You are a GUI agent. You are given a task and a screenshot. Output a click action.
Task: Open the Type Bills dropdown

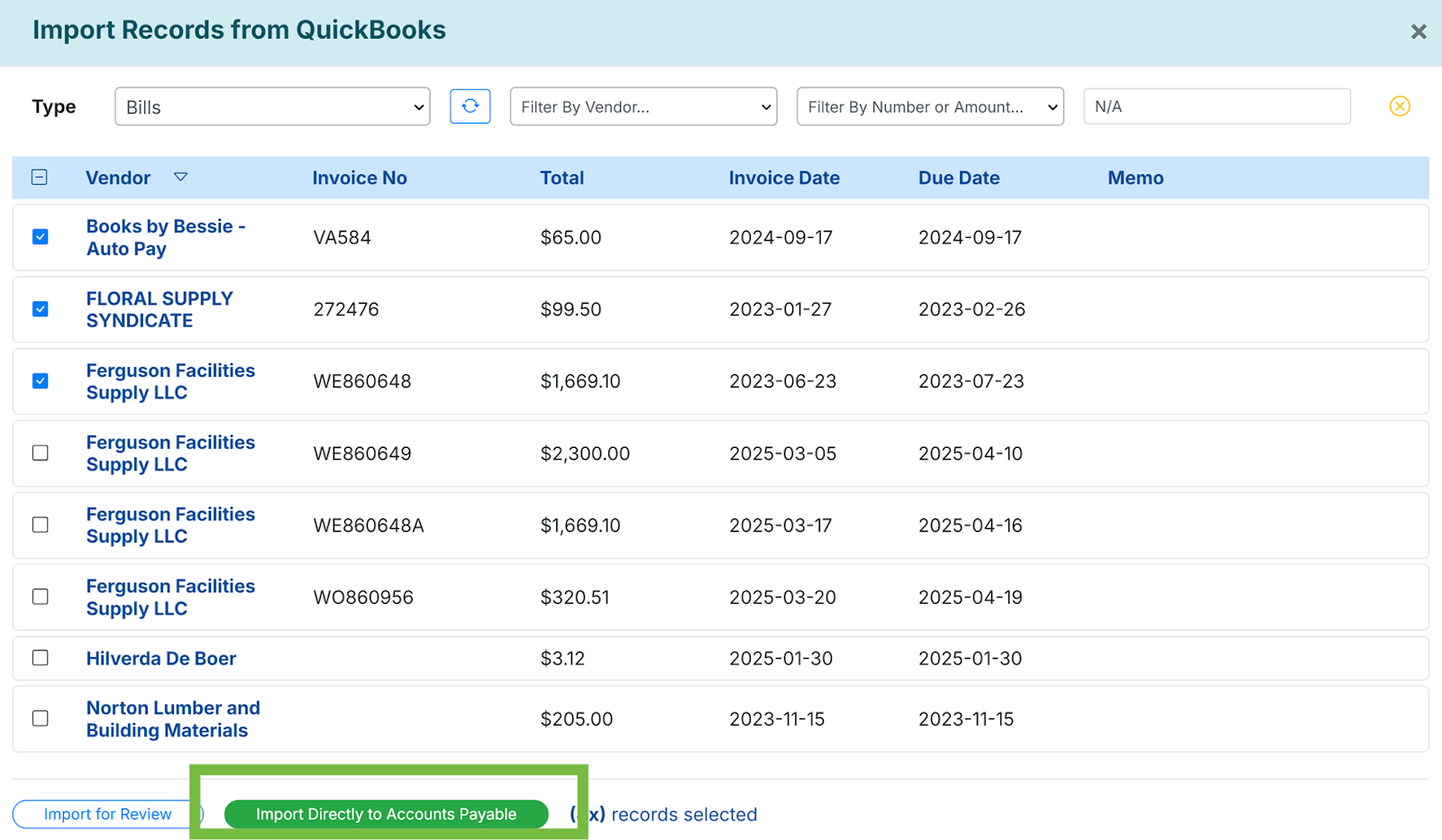click(272, 106)
